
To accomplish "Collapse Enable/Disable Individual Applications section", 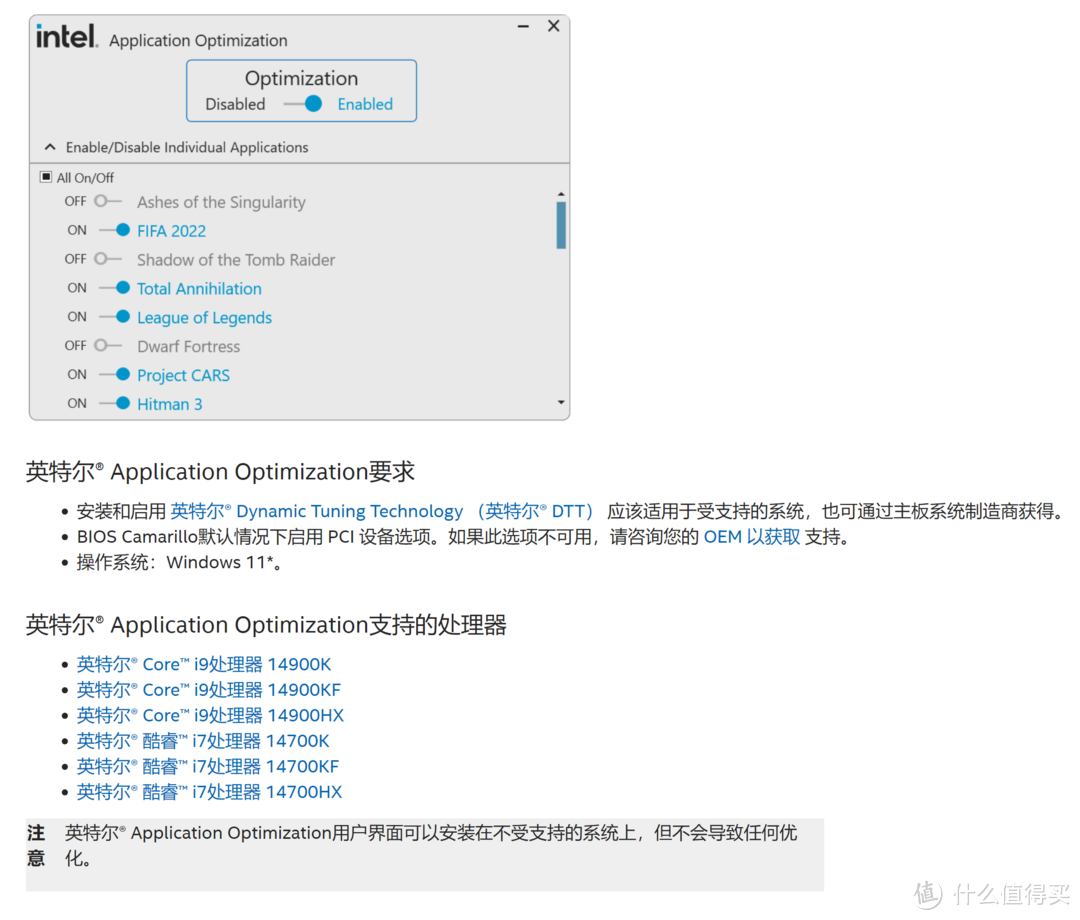I will coord(50,147).
